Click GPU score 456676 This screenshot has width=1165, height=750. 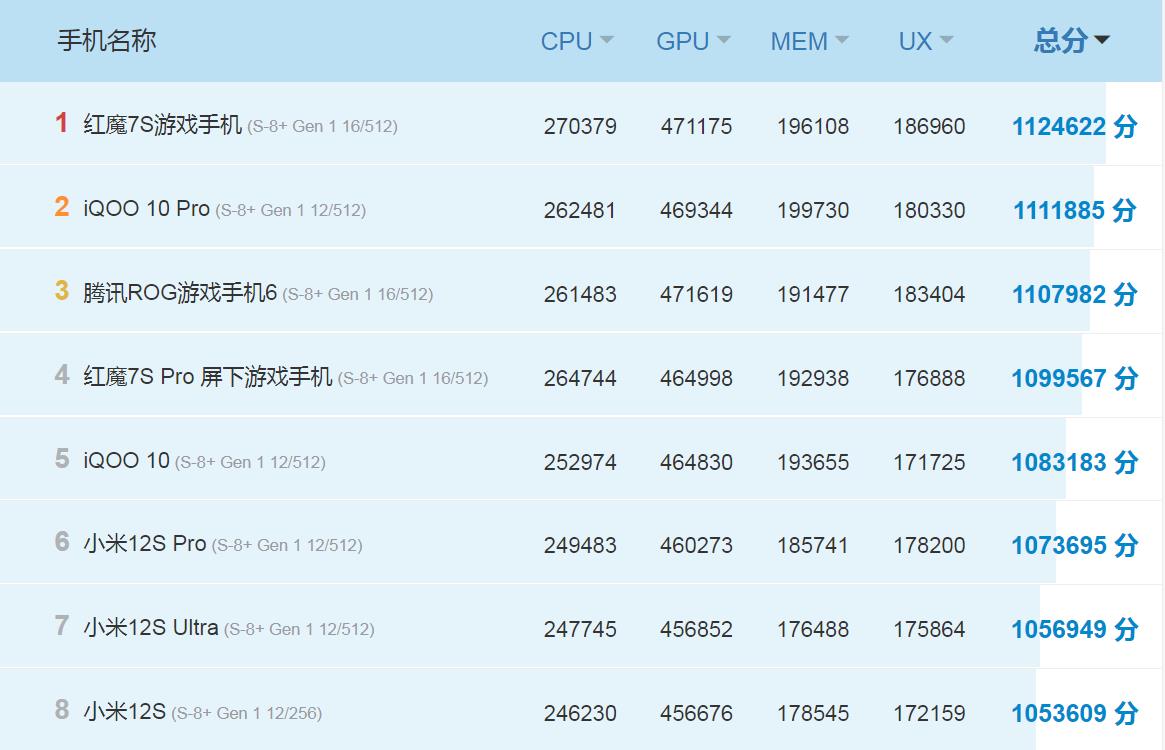point(696,714)
